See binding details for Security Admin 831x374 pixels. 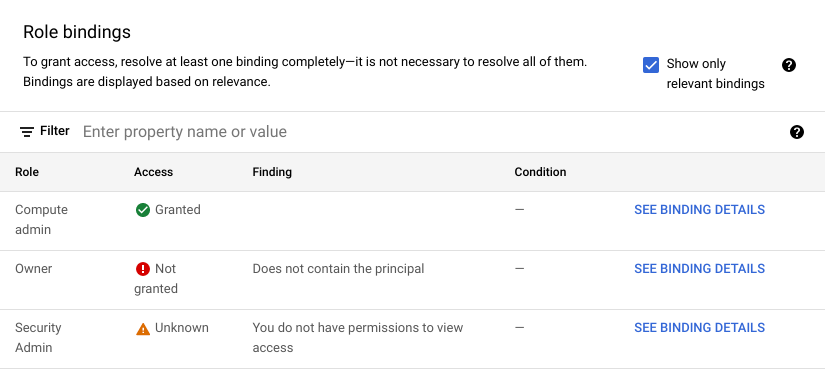point(699,327)
